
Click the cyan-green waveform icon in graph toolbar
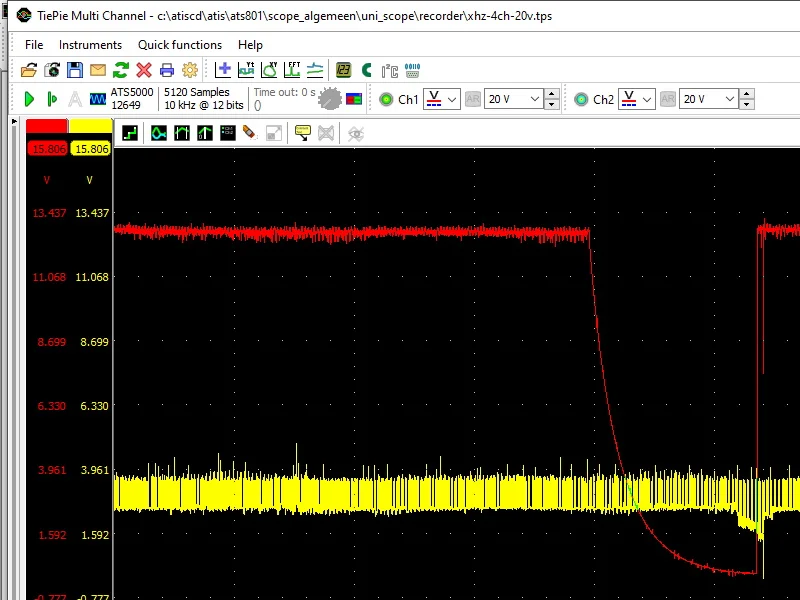(x=159, y=134)
